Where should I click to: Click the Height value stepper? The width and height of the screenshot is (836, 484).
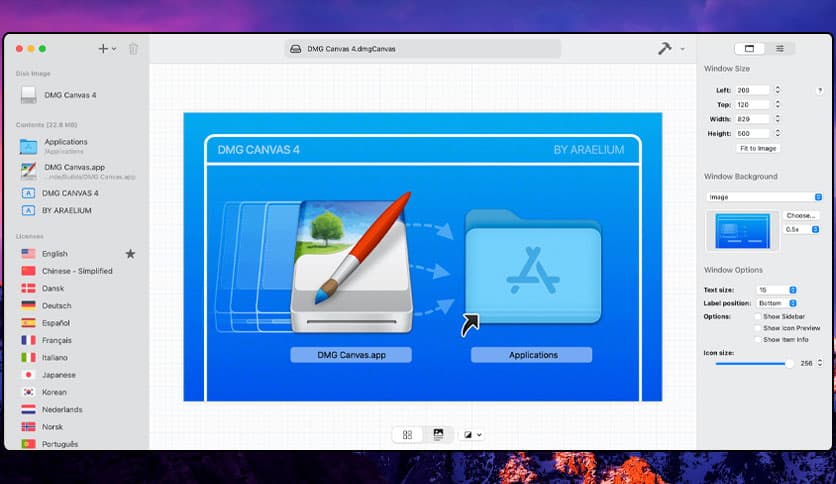(x=777, y=133)
